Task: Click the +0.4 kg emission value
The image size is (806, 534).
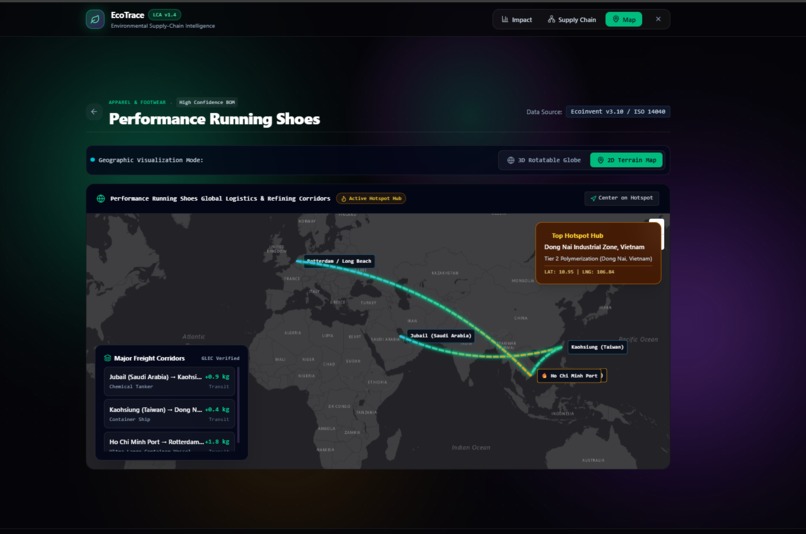Action: (217, 410)
